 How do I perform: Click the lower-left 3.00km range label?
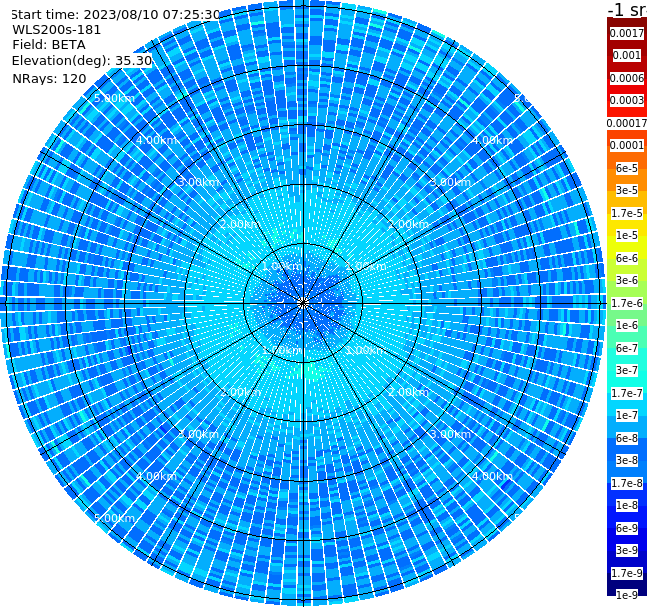(198, 434)
